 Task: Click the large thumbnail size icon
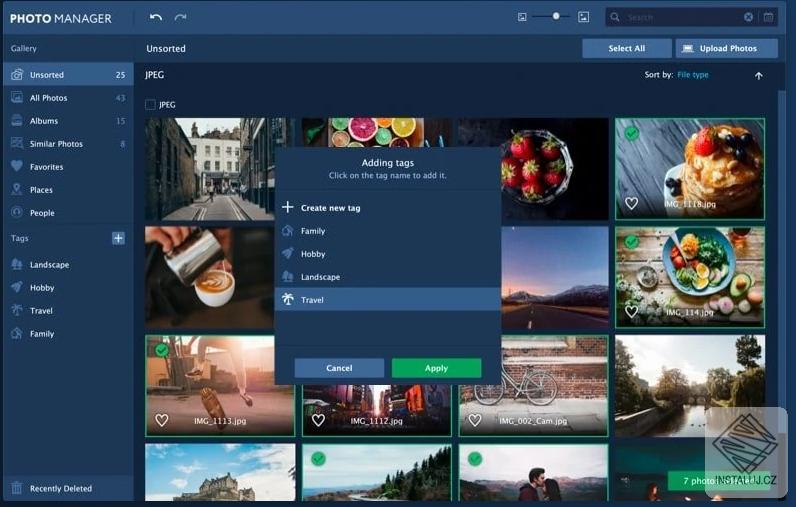coord(584,17)
